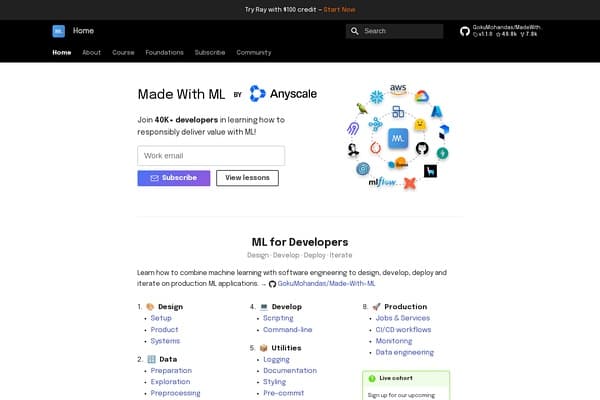The width and height of the screenshot is (600, 400).
Task: Click the dark blue Prefect-style logo
Action: tap(444, 132)
